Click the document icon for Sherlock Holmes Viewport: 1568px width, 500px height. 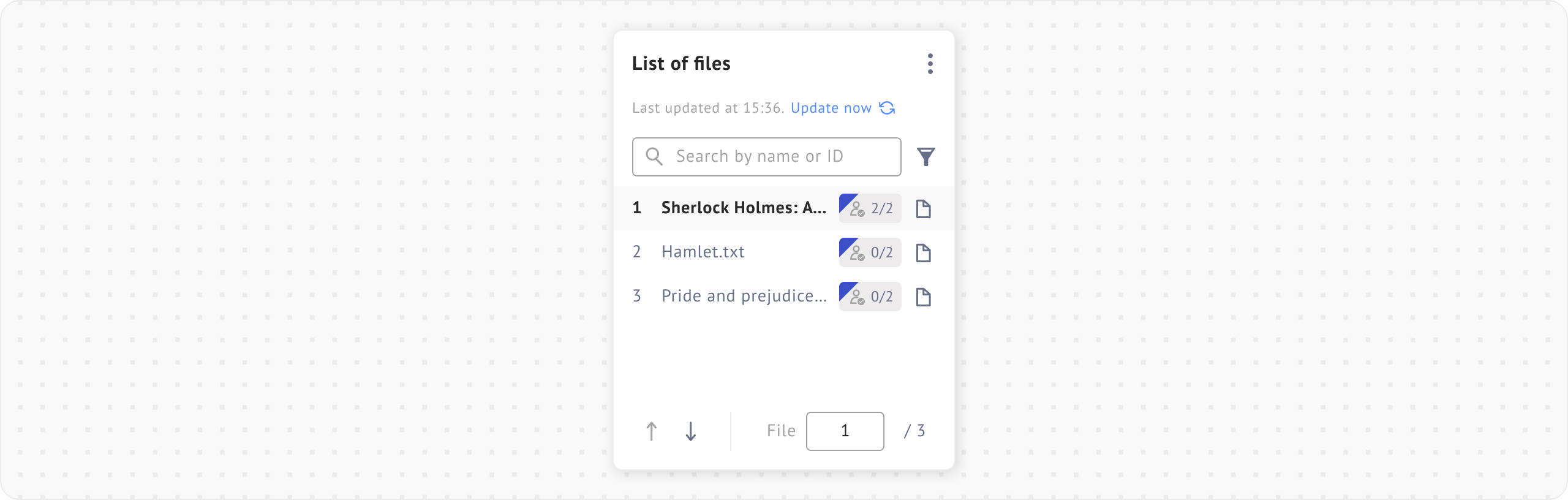coord(923,209)
